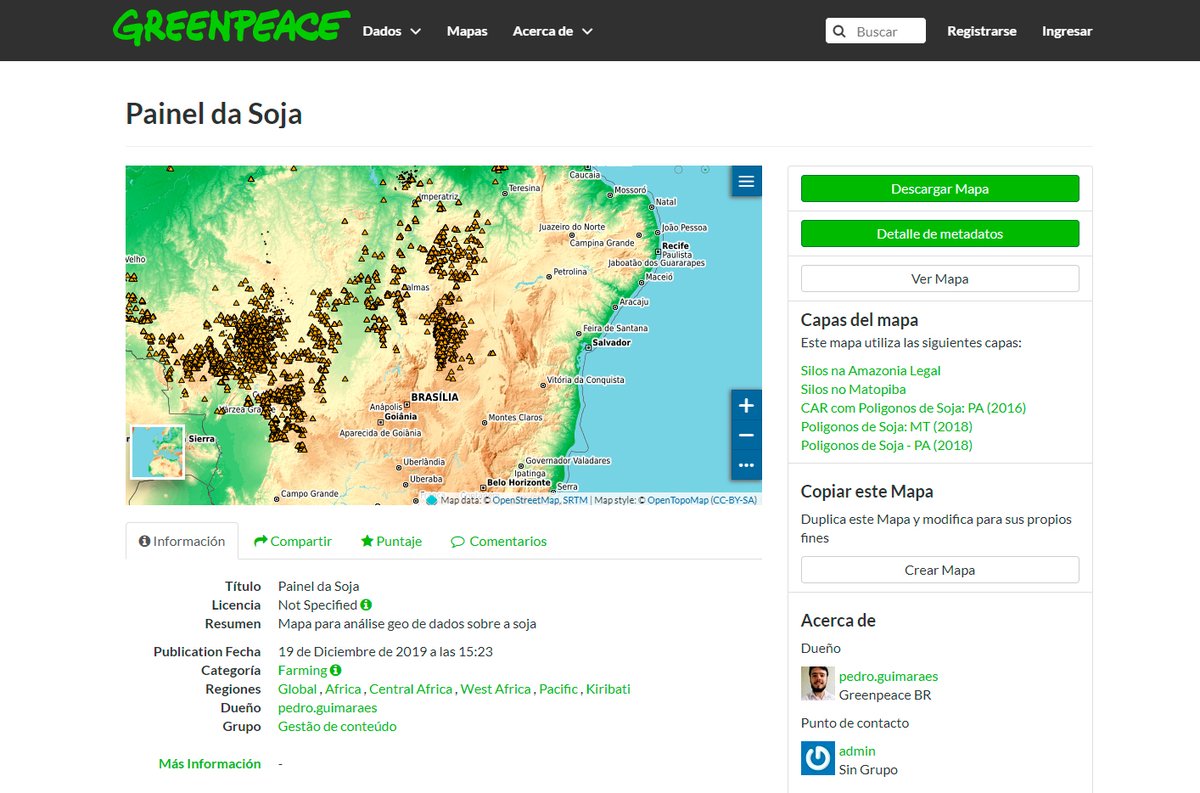Viewport: 1200px width, 793px height.
Task: Click the CC-BY-SA license link
Action: coord(734,500)
